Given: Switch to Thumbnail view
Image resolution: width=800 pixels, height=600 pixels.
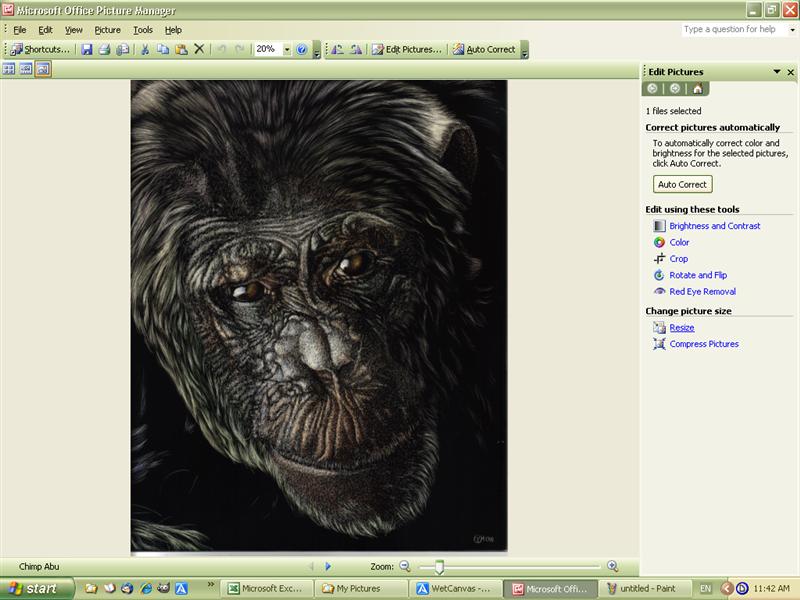Looking at the screenshot, I should [9, 69].
